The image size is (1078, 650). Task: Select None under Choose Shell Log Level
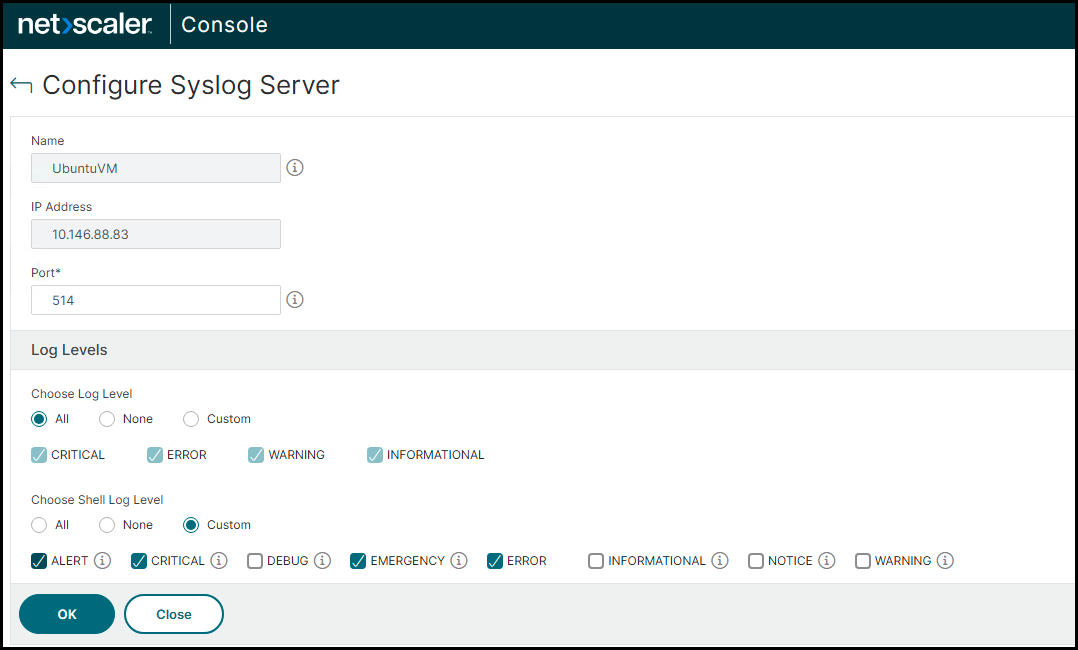(x=107, y=525)
